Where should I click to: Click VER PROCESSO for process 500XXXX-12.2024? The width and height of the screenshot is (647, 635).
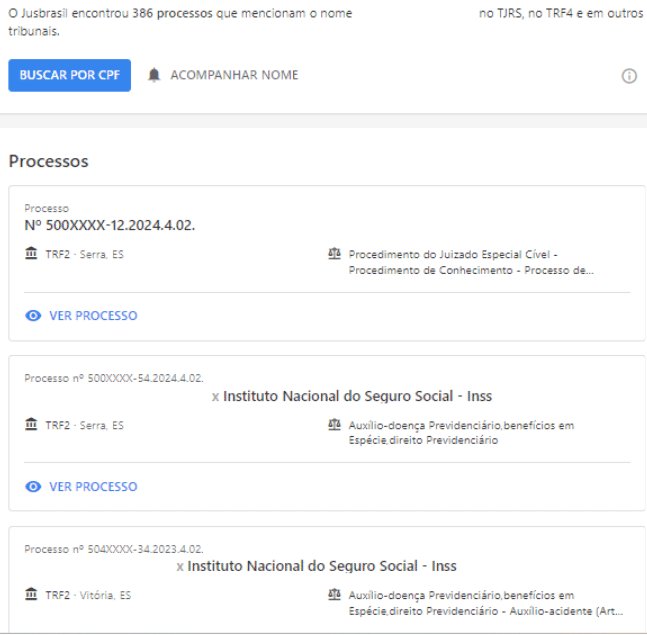pyautogui.click(x=93, y=316)
